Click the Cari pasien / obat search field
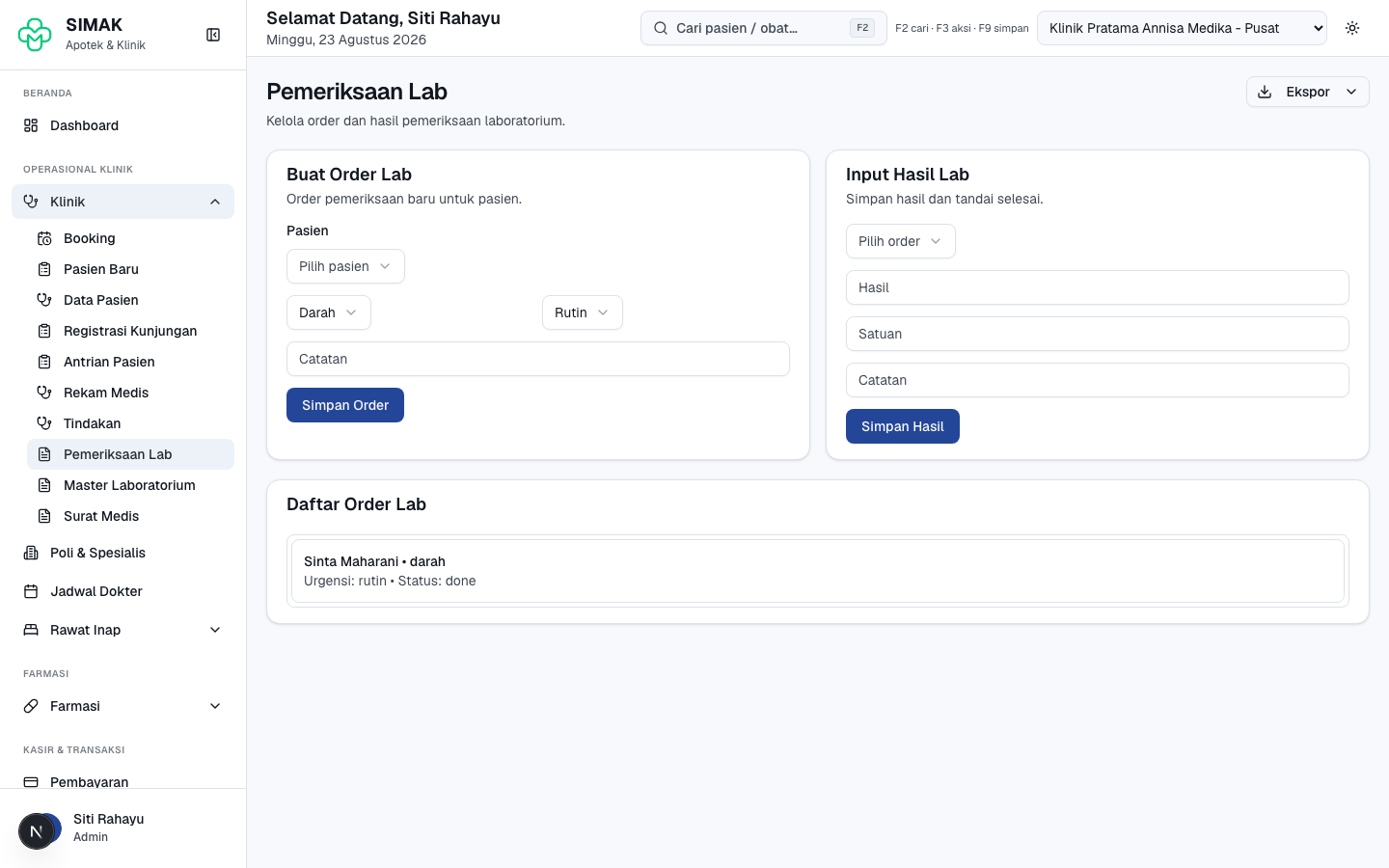The height and width of the screenshot is (868, 1389). coord(764,28)
